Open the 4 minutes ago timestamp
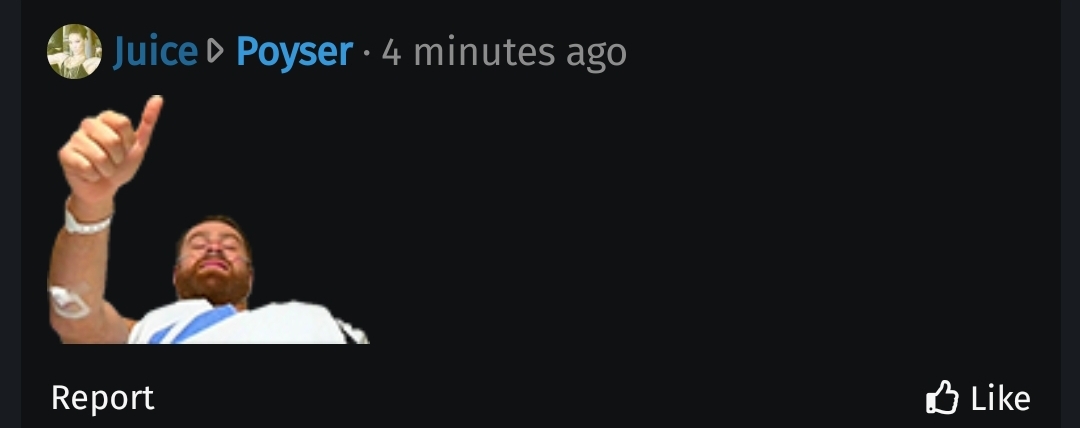The height and width of the screenshot is (428, 1080). 503,52
